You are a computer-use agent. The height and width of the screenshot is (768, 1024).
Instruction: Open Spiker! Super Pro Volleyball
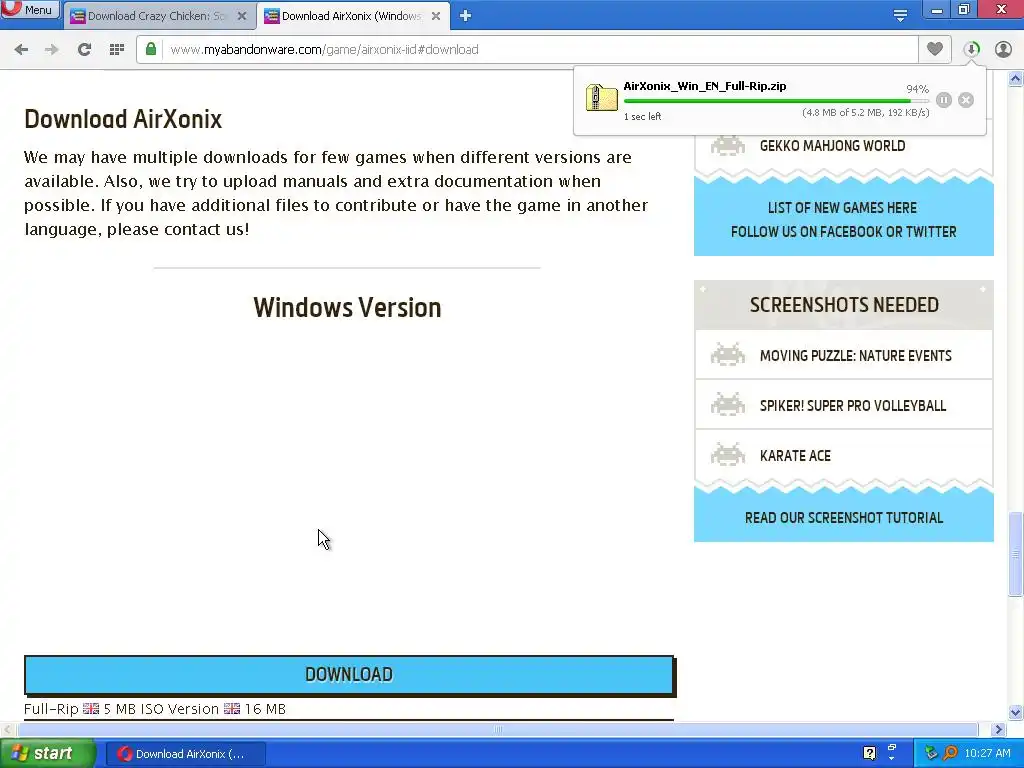[852, 406]
